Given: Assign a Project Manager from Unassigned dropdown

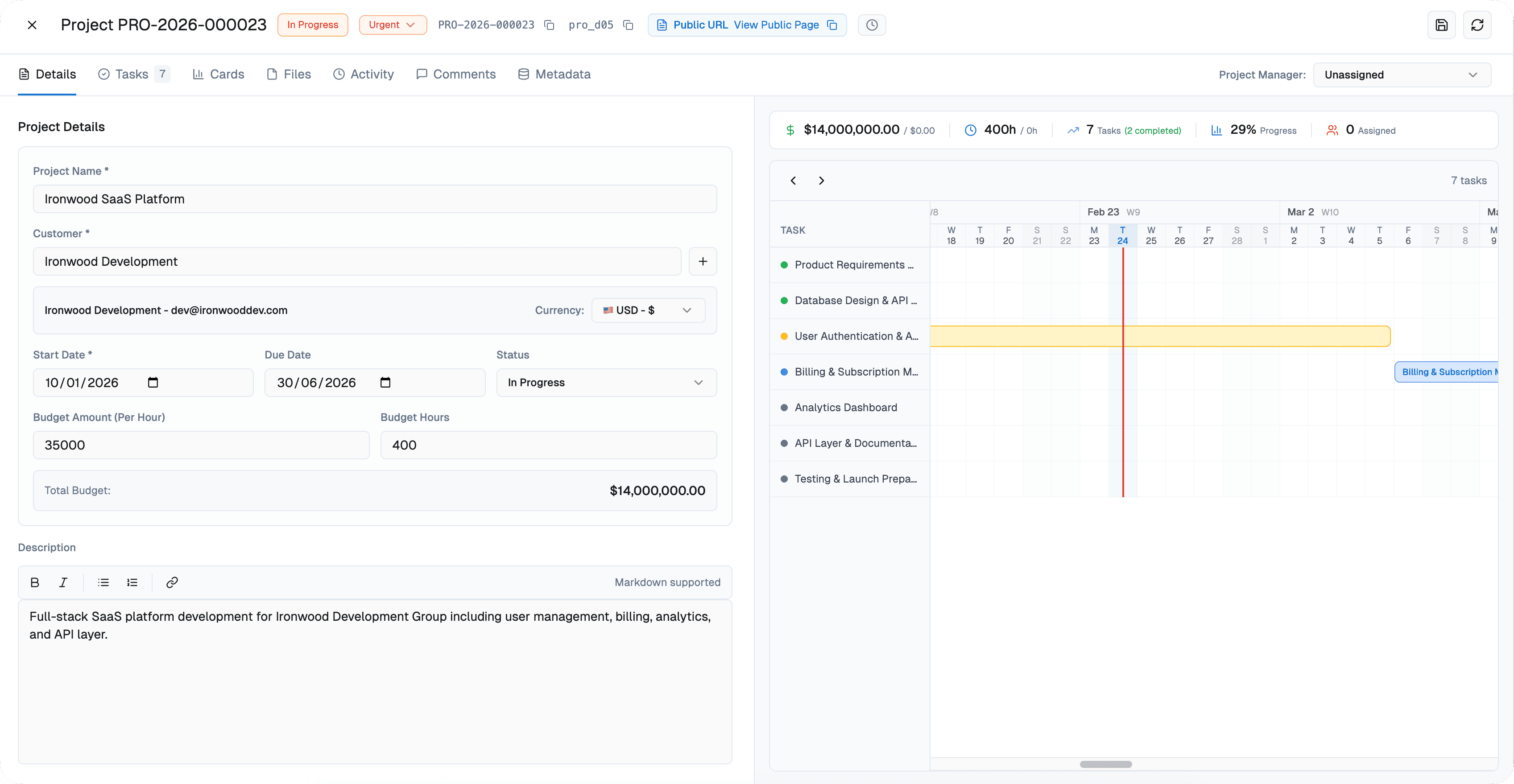Looking at the screenshot, I should (1402, 74).
